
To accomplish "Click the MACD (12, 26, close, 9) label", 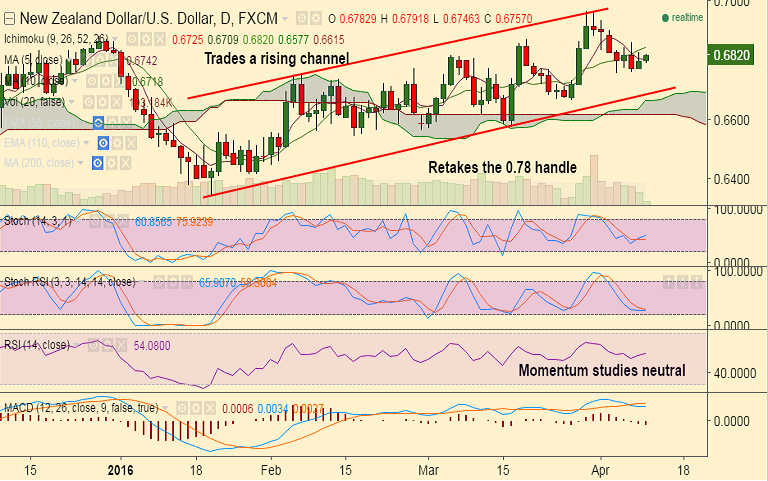I will click(81, 408).
